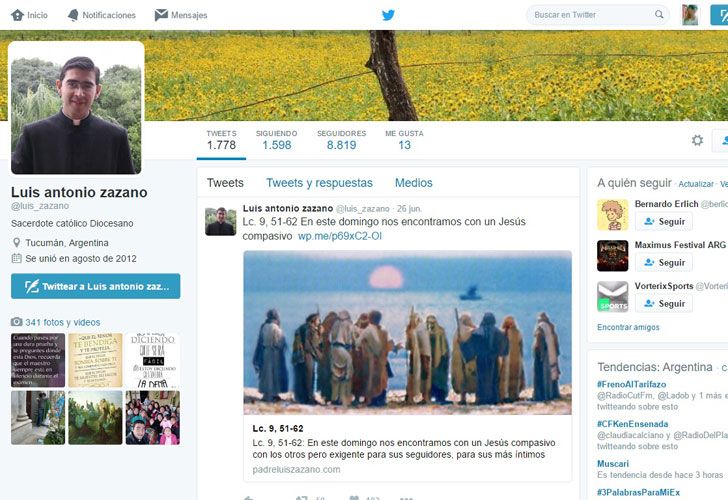Open VorterixSports suggested profile
728x500 pixels.
click(x=664, y=286)
